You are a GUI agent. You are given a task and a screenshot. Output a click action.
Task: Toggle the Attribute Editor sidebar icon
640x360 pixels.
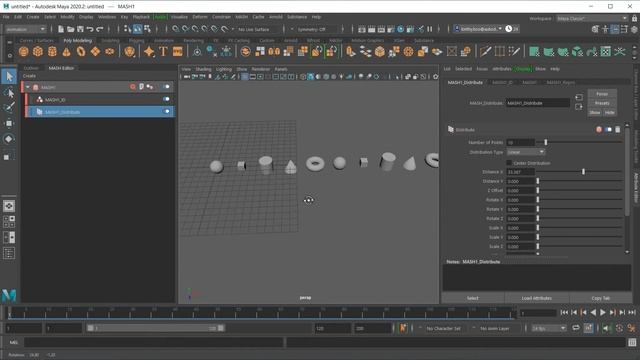click(615, 29)
